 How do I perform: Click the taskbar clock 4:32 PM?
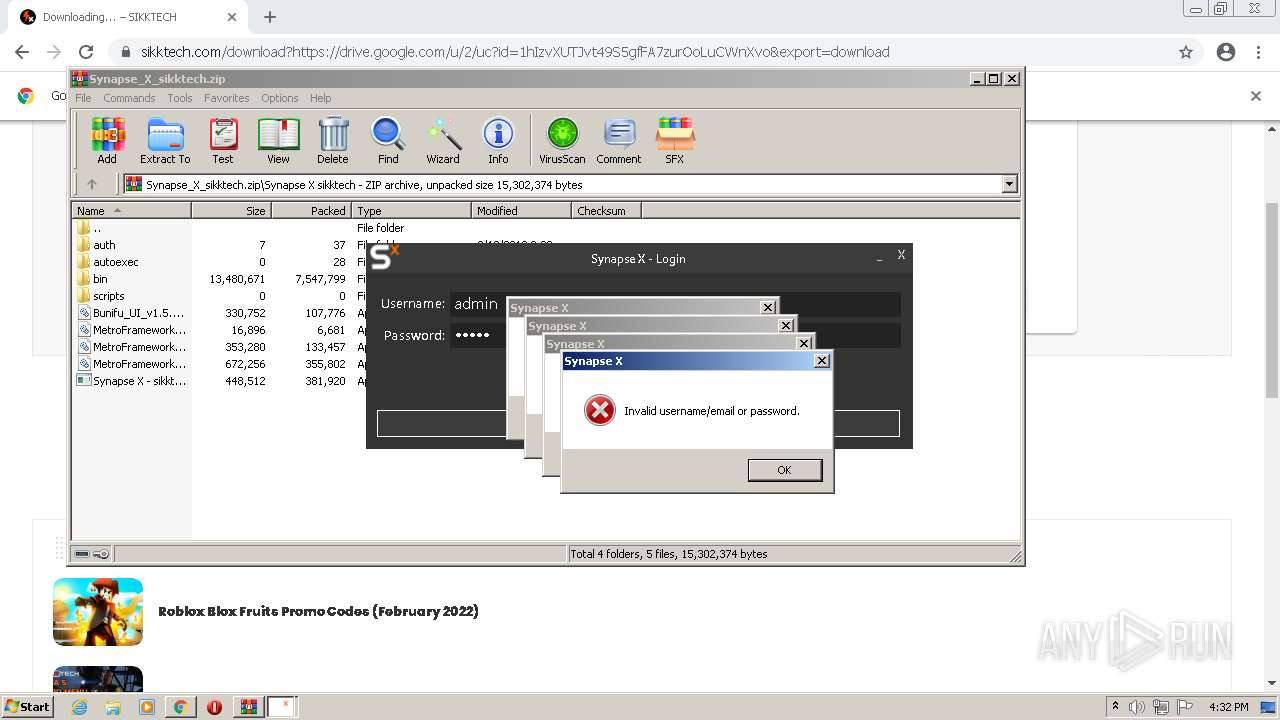coord(1228,707)
